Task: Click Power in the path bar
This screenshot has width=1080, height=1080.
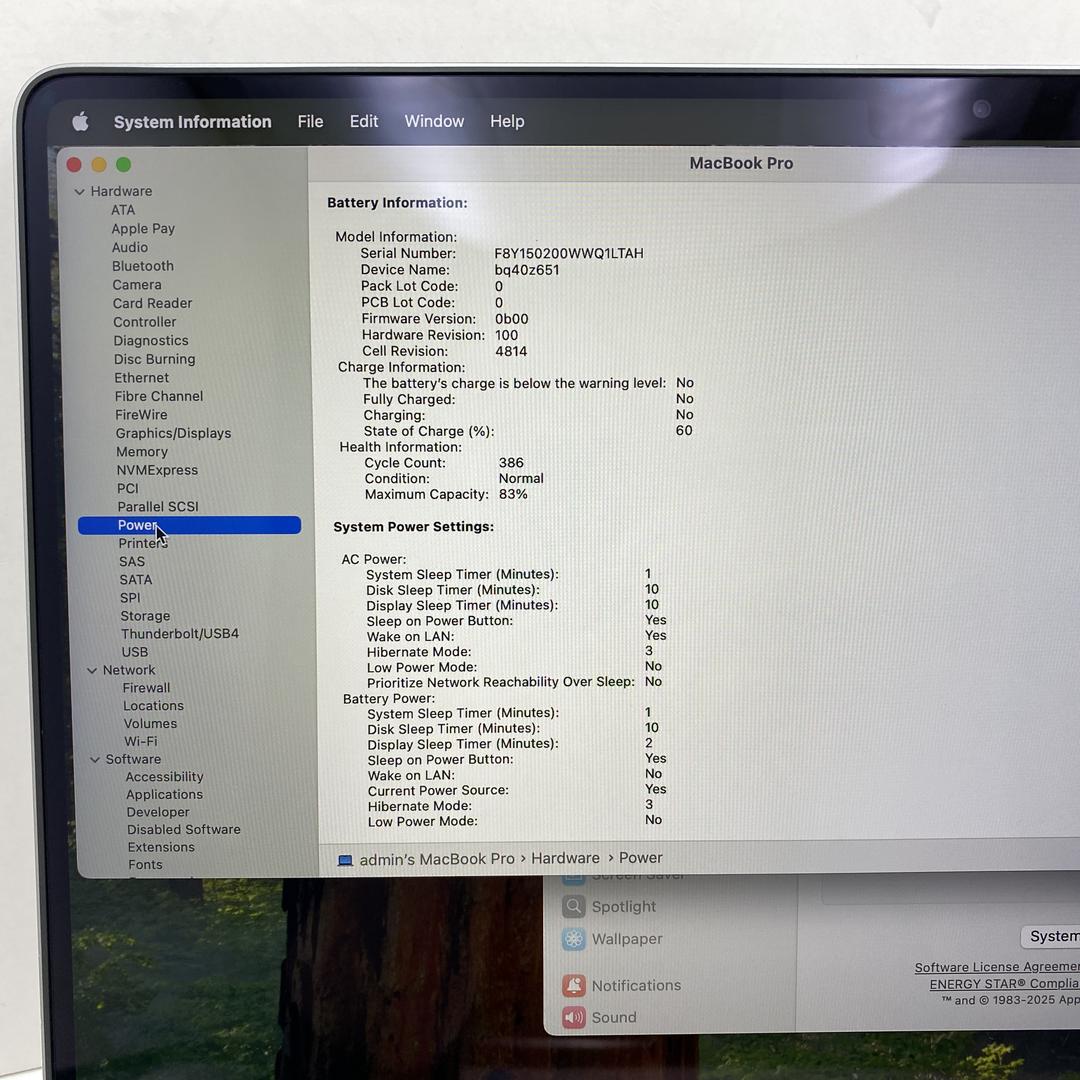Action: 641,858
